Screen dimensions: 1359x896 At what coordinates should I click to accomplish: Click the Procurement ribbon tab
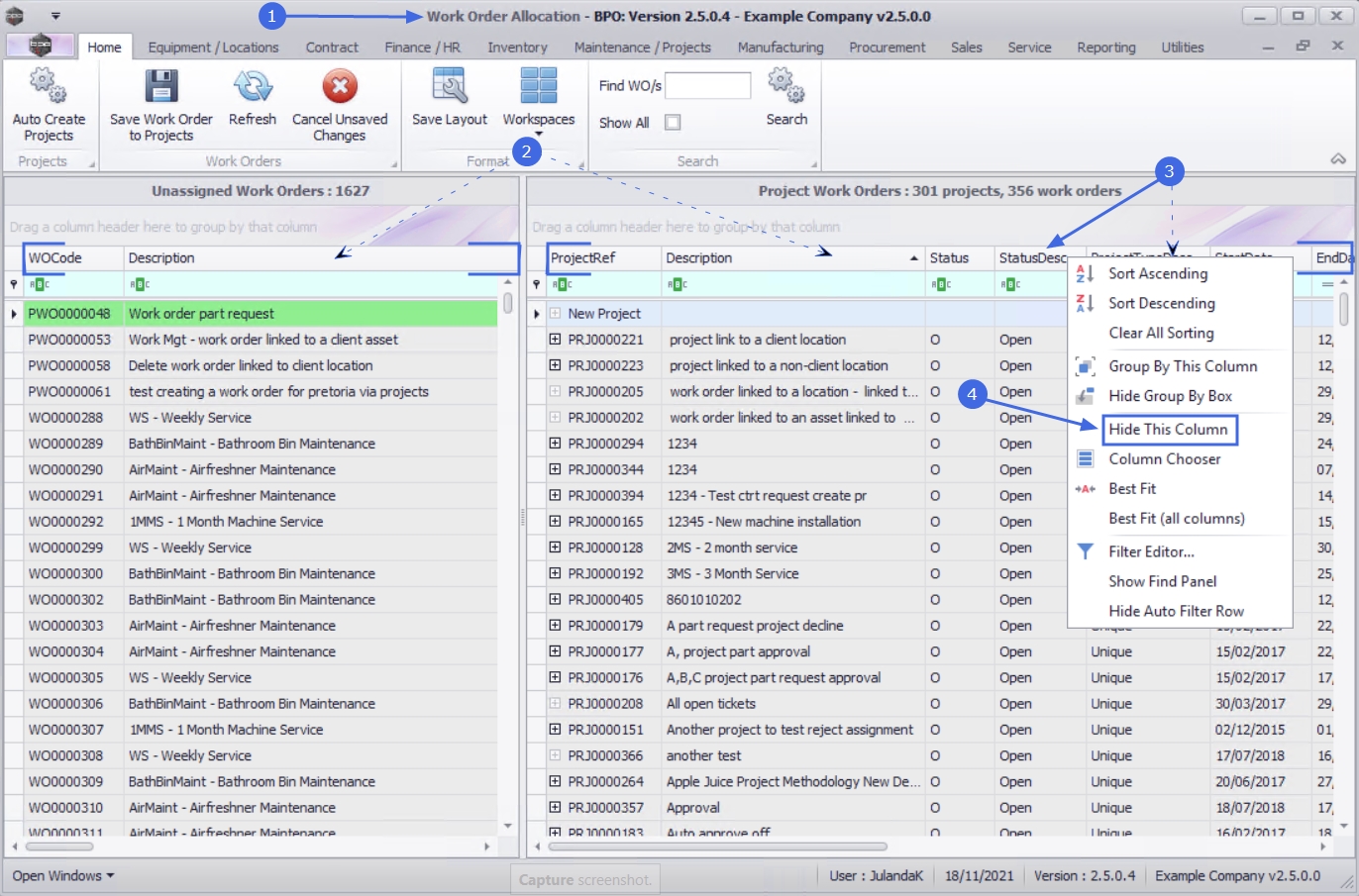pos(887,48)
